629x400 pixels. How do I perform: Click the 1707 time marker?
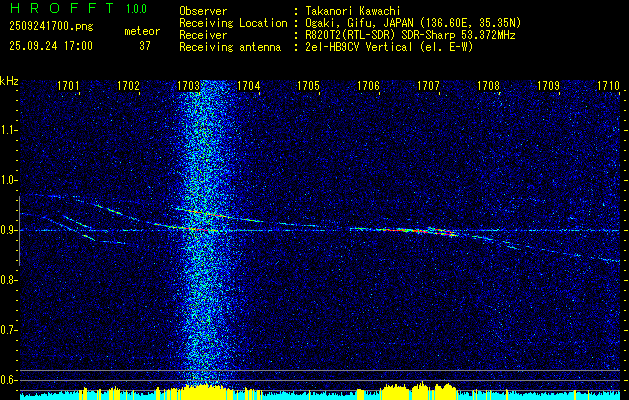tap(428, 86)
